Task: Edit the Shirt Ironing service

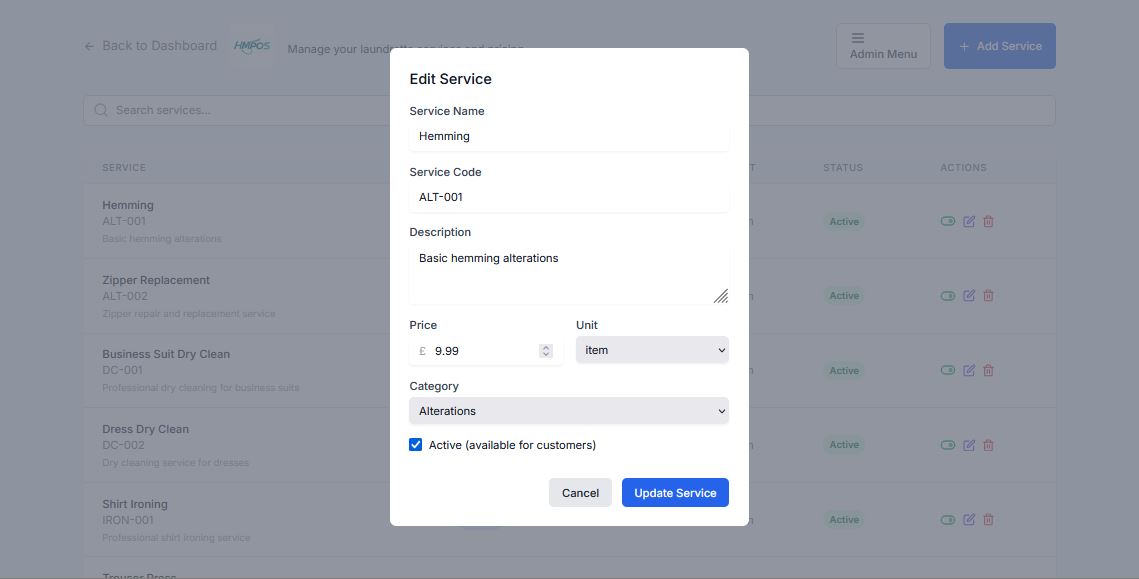Action: tap(969, 519)
